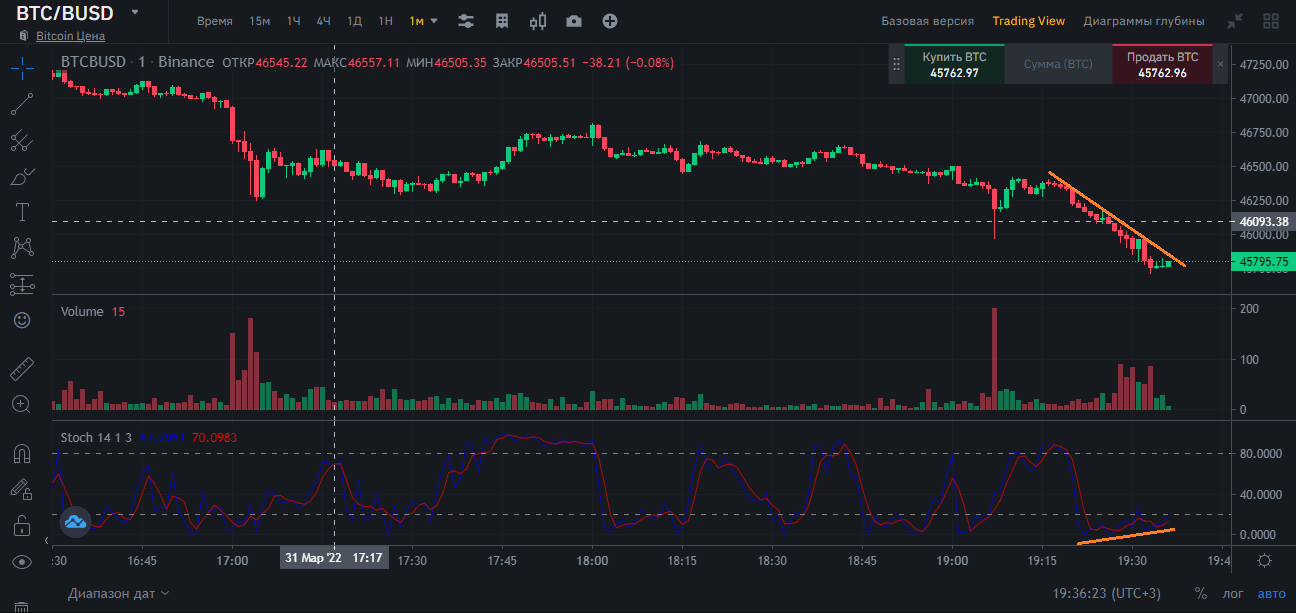Change chart type with candlestick icon
Viewport: 1296px width, 613px height.
coord(538,21)
